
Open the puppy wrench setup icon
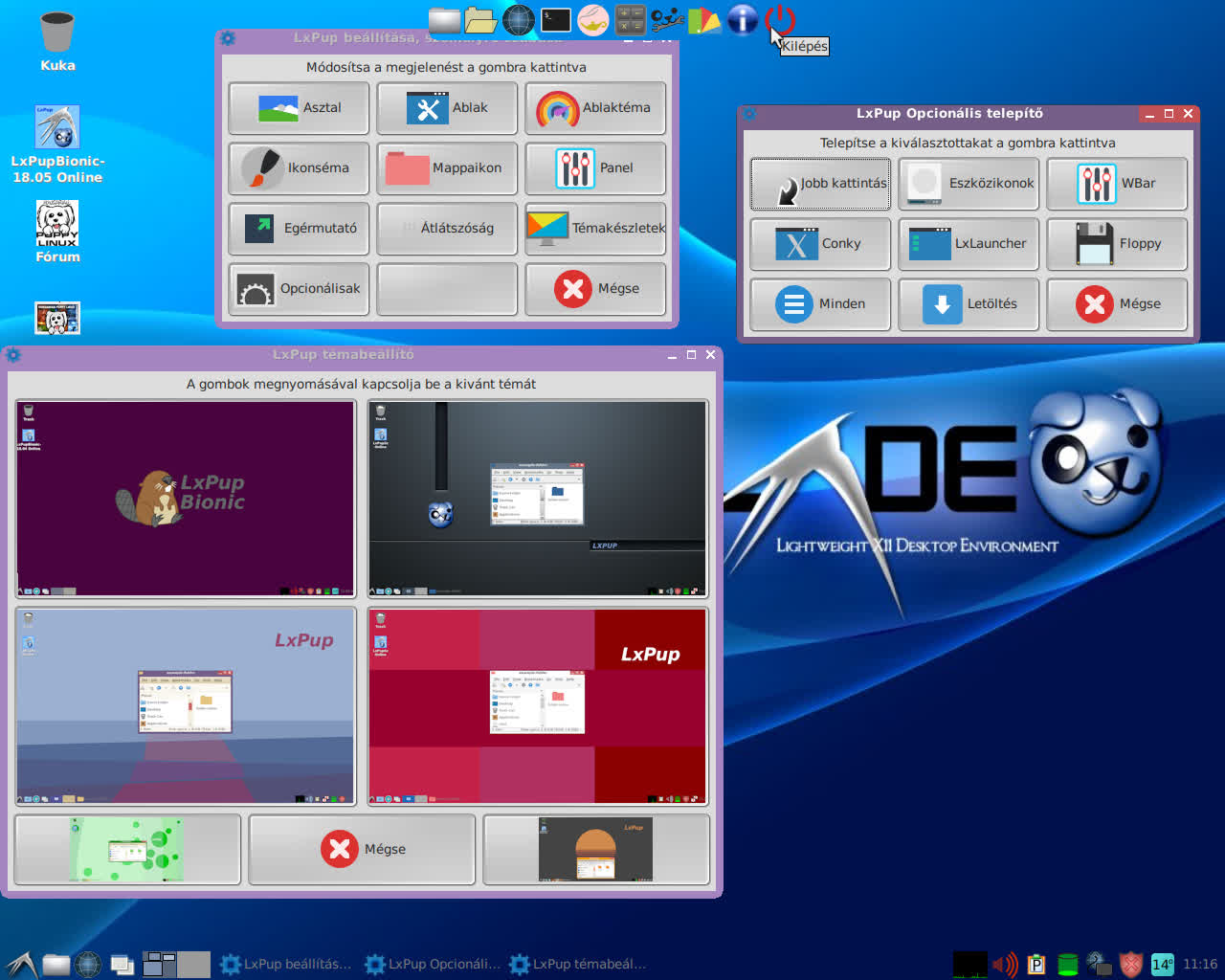pyautogui.click(x=667, y=20)
